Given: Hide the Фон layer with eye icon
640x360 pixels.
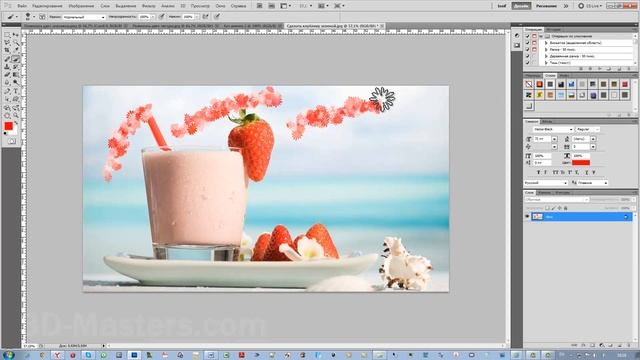Looking at the screenshot, I should click(527, 217).
